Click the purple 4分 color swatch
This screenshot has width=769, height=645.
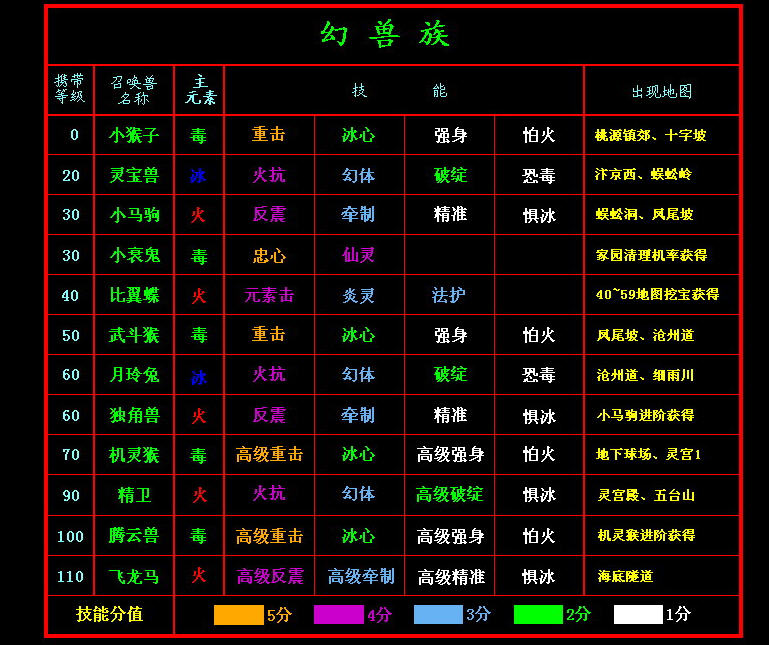(x=338, y=615)
